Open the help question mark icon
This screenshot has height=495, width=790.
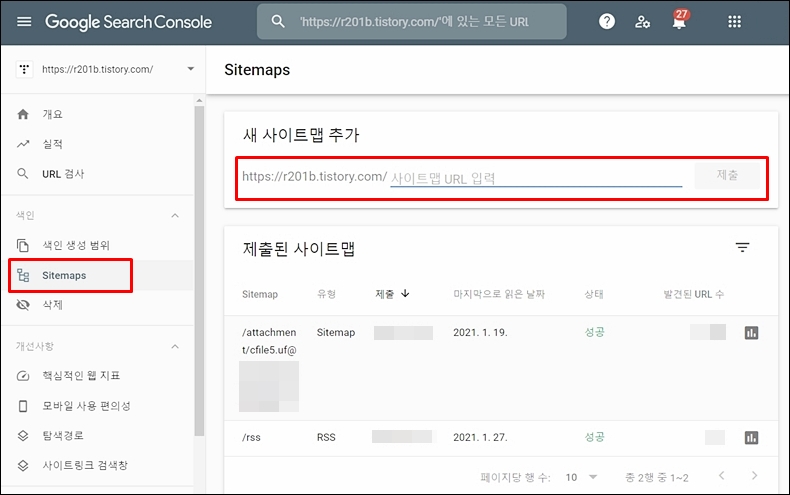coord(607,22)
